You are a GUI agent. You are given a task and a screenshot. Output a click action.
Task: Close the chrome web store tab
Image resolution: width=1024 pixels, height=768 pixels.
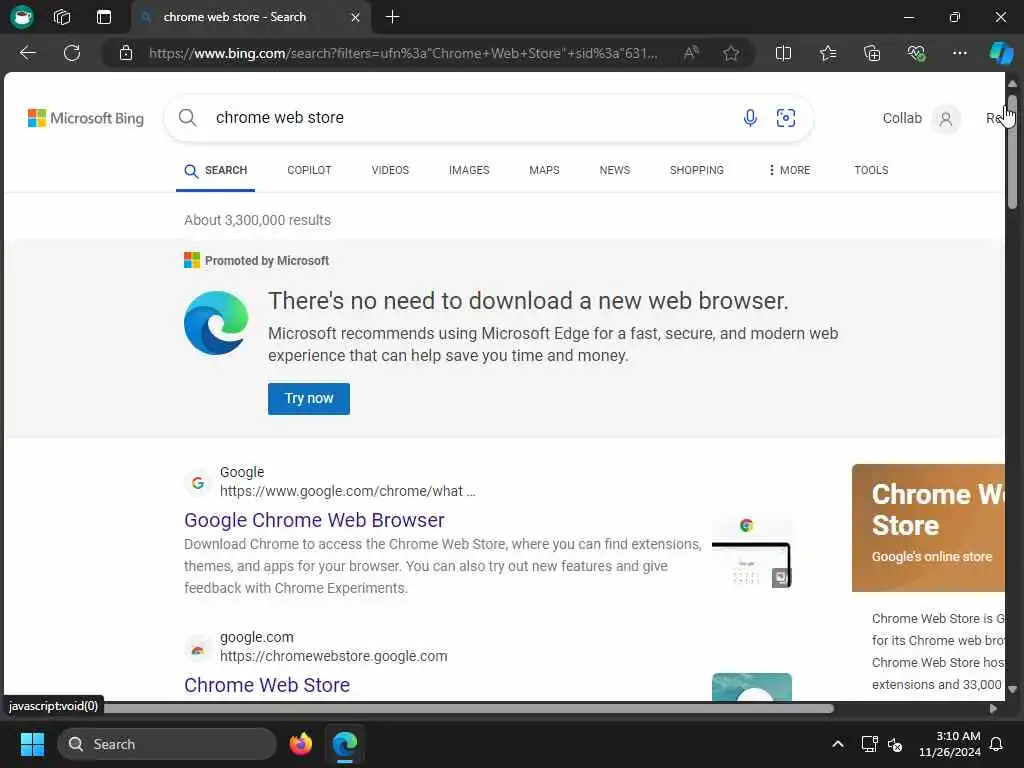coord(355,18)
